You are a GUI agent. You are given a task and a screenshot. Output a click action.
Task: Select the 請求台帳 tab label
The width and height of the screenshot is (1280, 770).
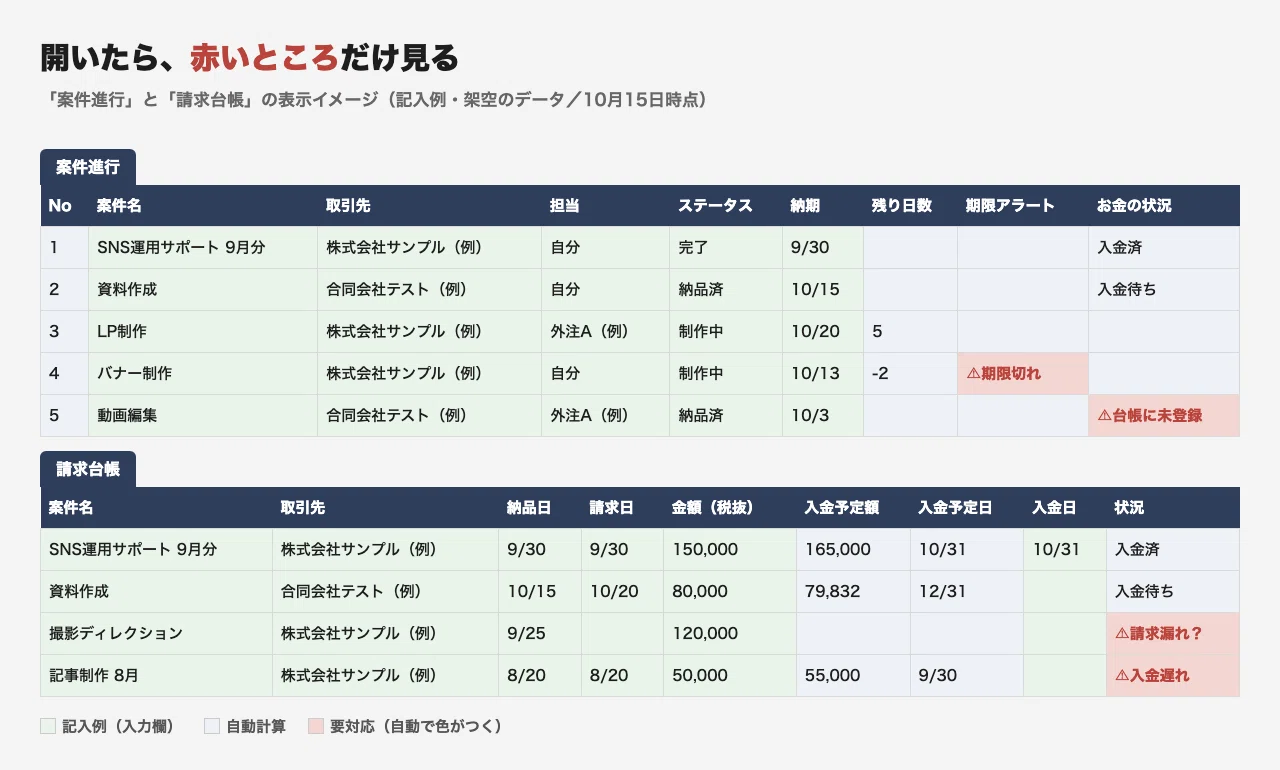click(x=88, y=469)
